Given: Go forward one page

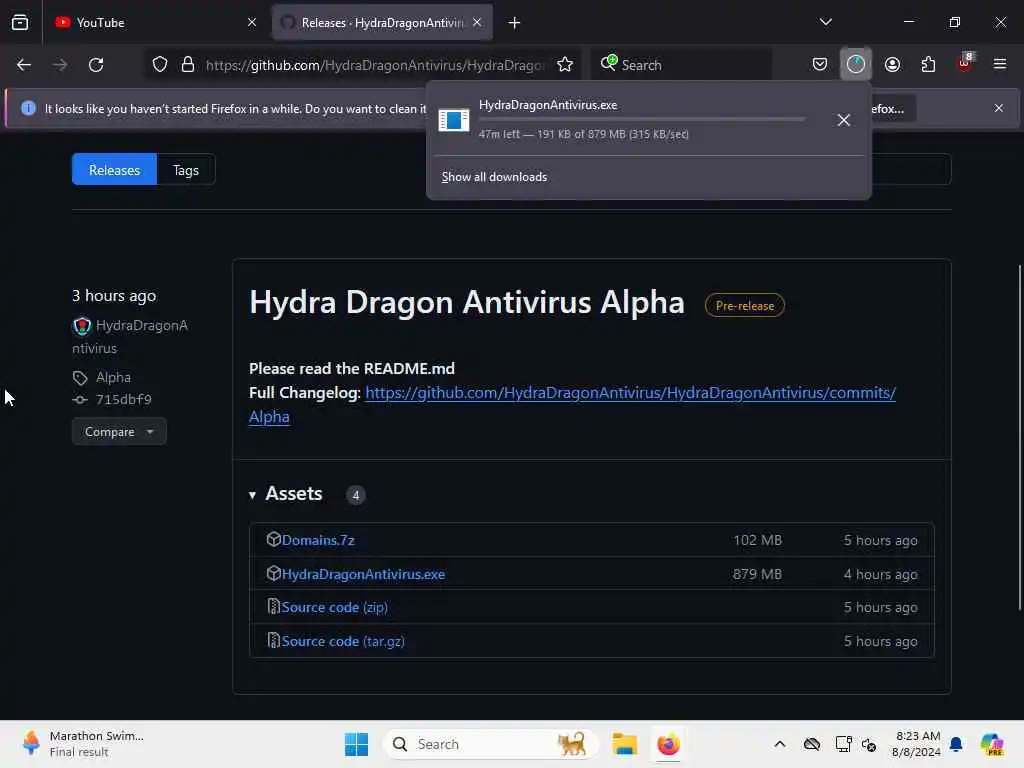Looking at the screenshot, I should click(x=60, y=65).
